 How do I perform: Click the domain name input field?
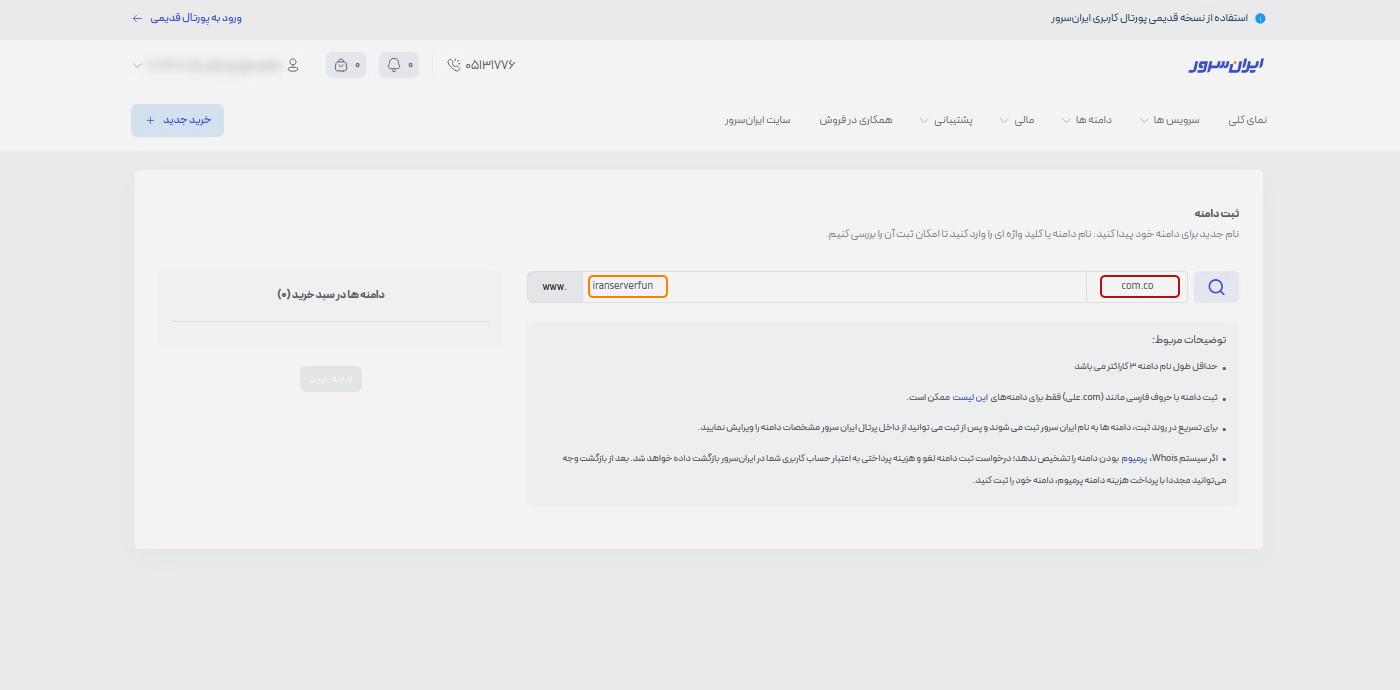coord(835,287)
